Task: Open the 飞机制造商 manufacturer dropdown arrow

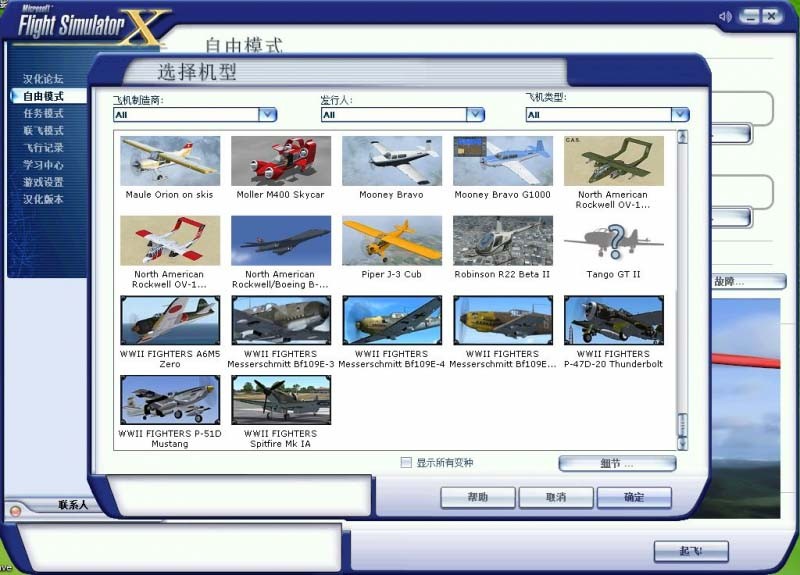Action: click(x=268, y=114)
